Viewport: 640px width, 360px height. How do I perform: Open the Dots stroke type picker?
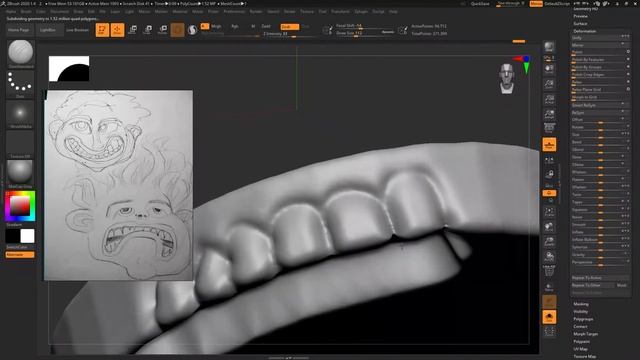(20, 84)
